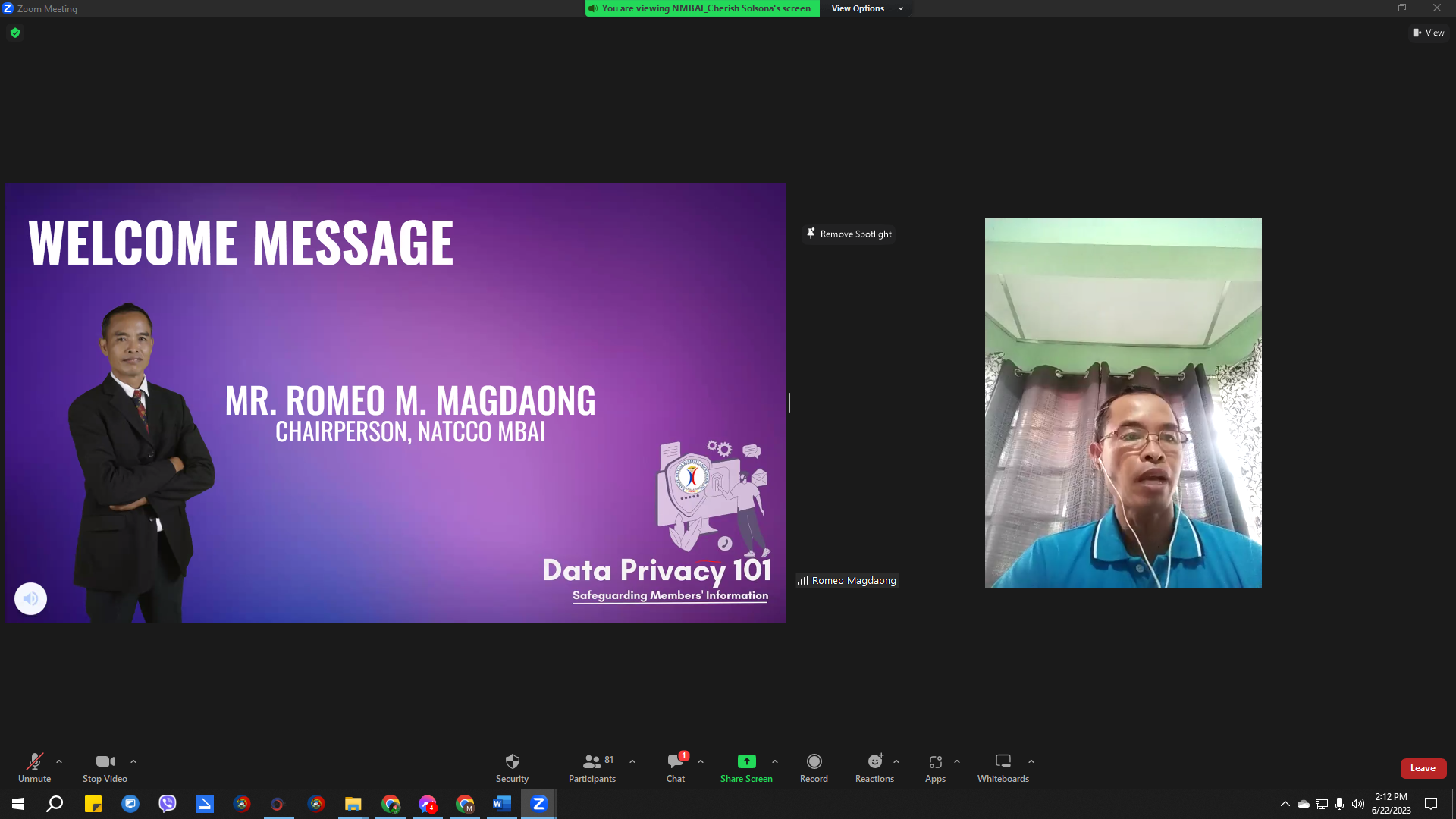The width and height of the screenshot is (1456, 819).
Task: Open the volume control in system tray
Action: point(1358,804)
